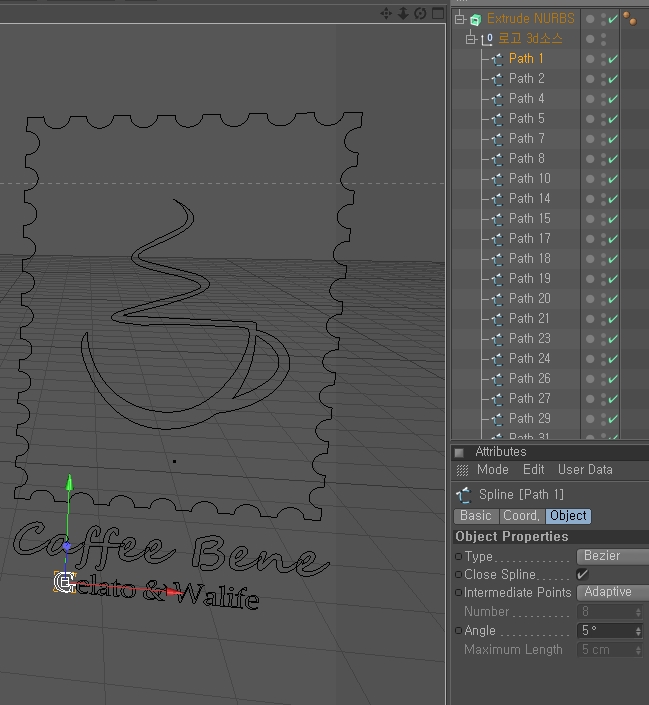The image size is (649, 705).
Task: Click the spline icon of Path 7
Action: coord(497,139)
